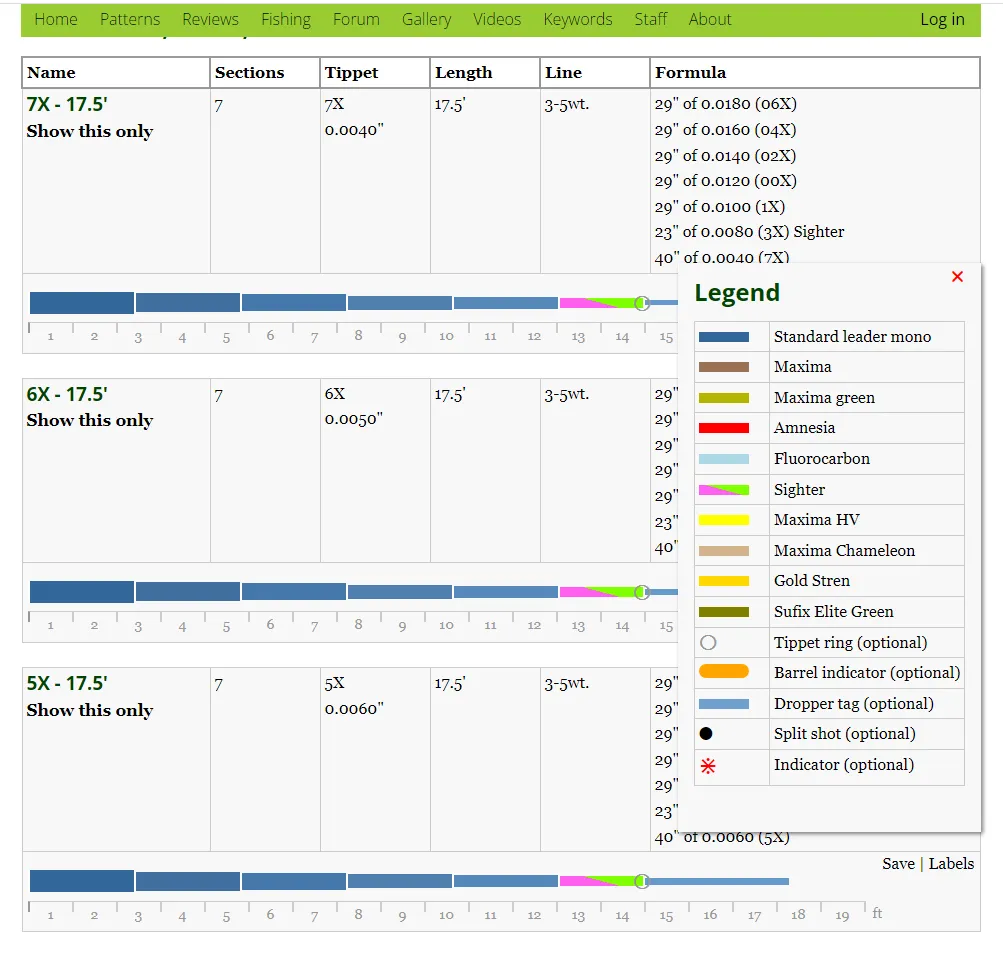Click the Log in link
This screenshot has height=959, width=1003.
click(x=942, y=19)
